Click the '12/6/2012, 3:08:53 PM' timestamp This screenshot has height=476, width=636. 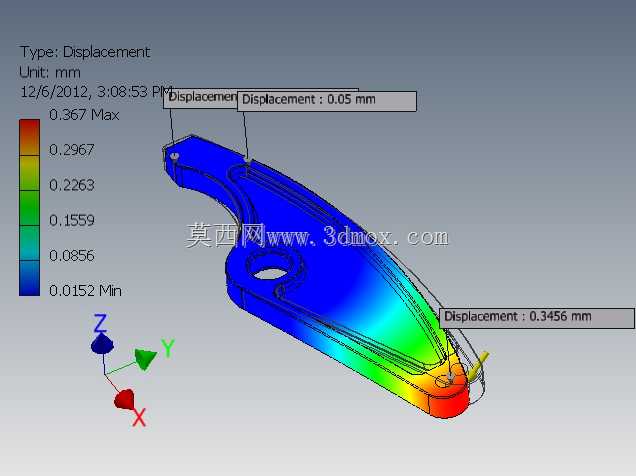click(97, 92)
